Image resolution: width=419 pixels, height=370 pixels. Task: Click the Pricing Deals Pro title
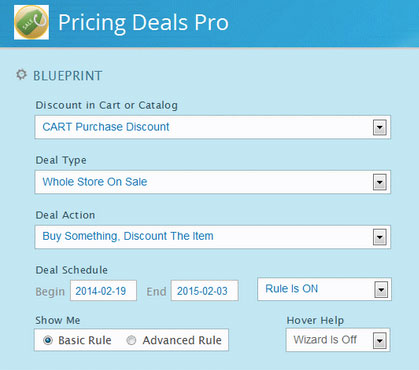point(143,23)
